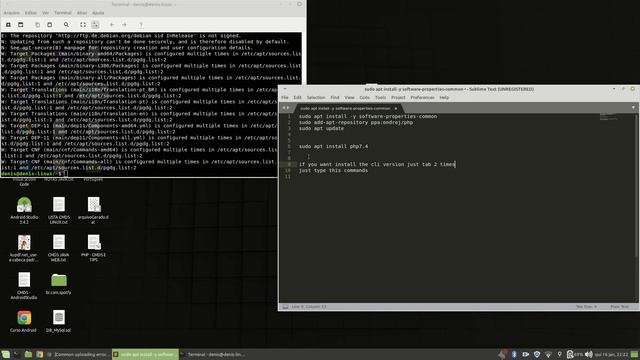Open the Goto menu in Sublime Text

pos(364,98)
